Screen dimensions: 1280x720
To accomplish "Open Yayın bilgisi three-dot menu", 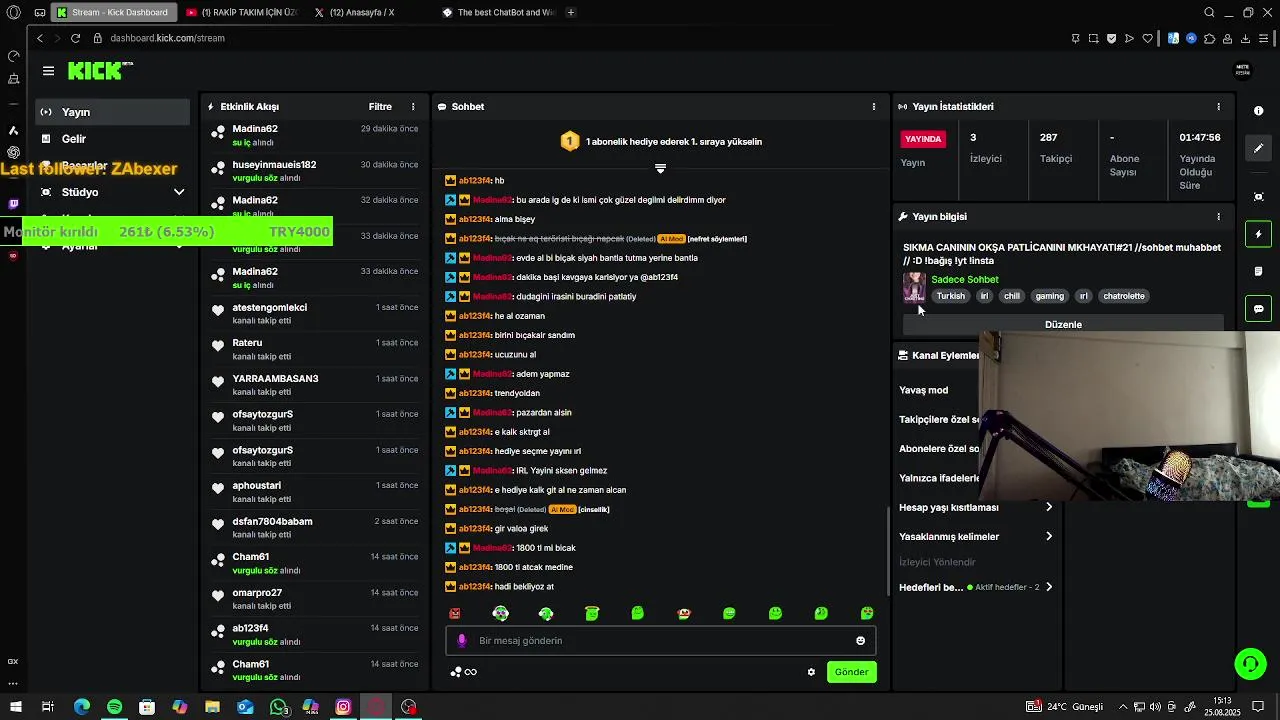I will pos(1218,216).
